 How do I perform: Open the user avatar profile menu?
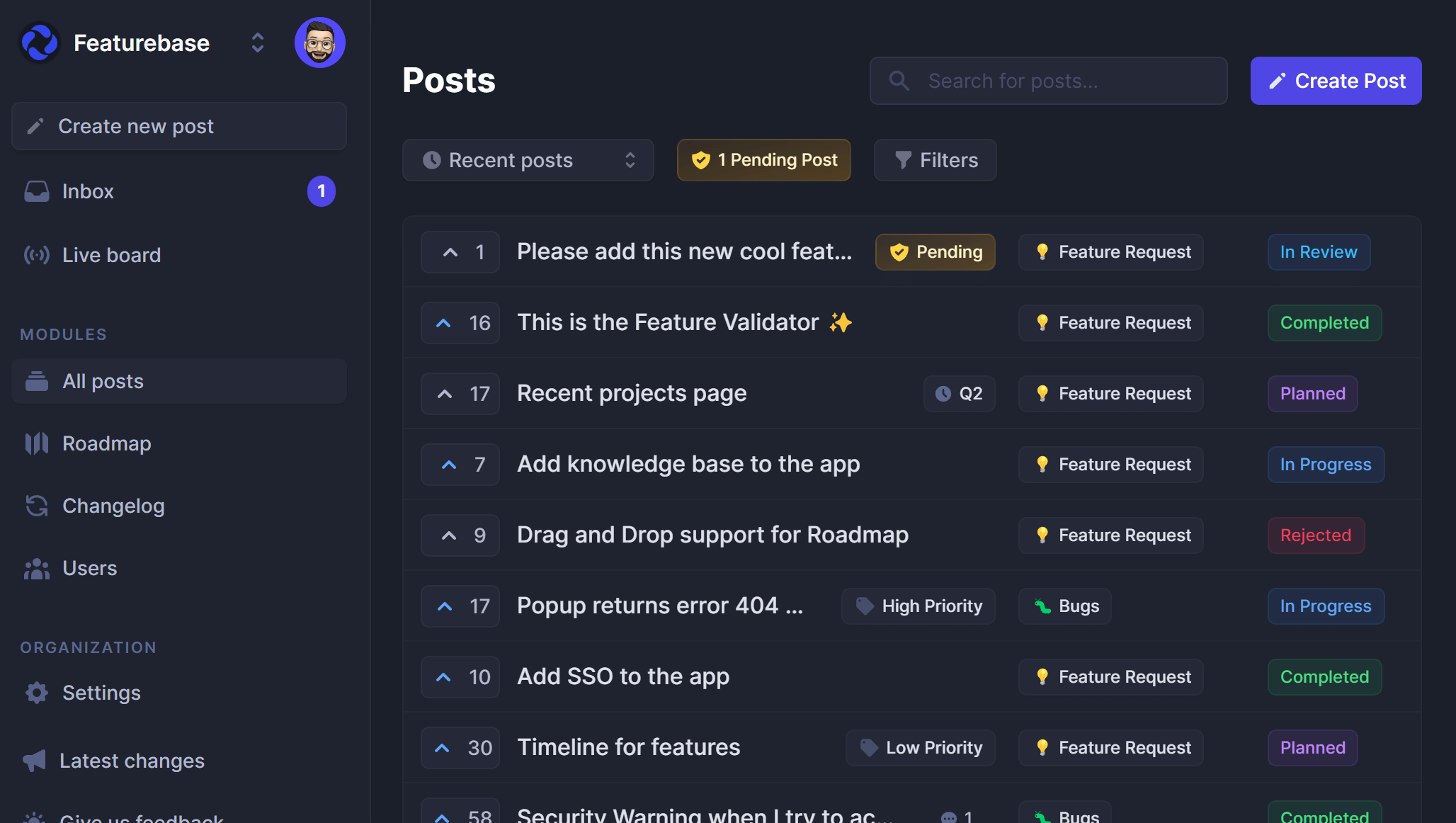pos(320,42)
